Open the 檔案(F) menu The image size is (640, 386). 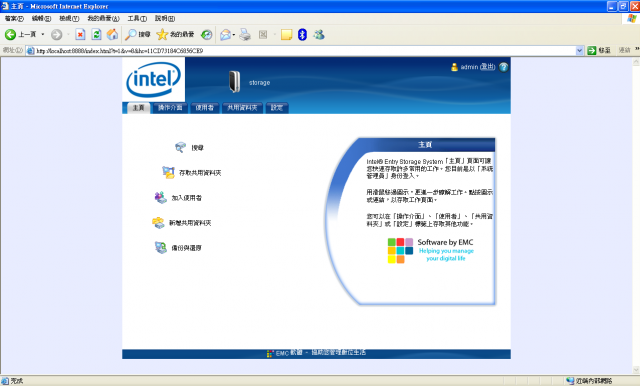(x=14, y=18)
